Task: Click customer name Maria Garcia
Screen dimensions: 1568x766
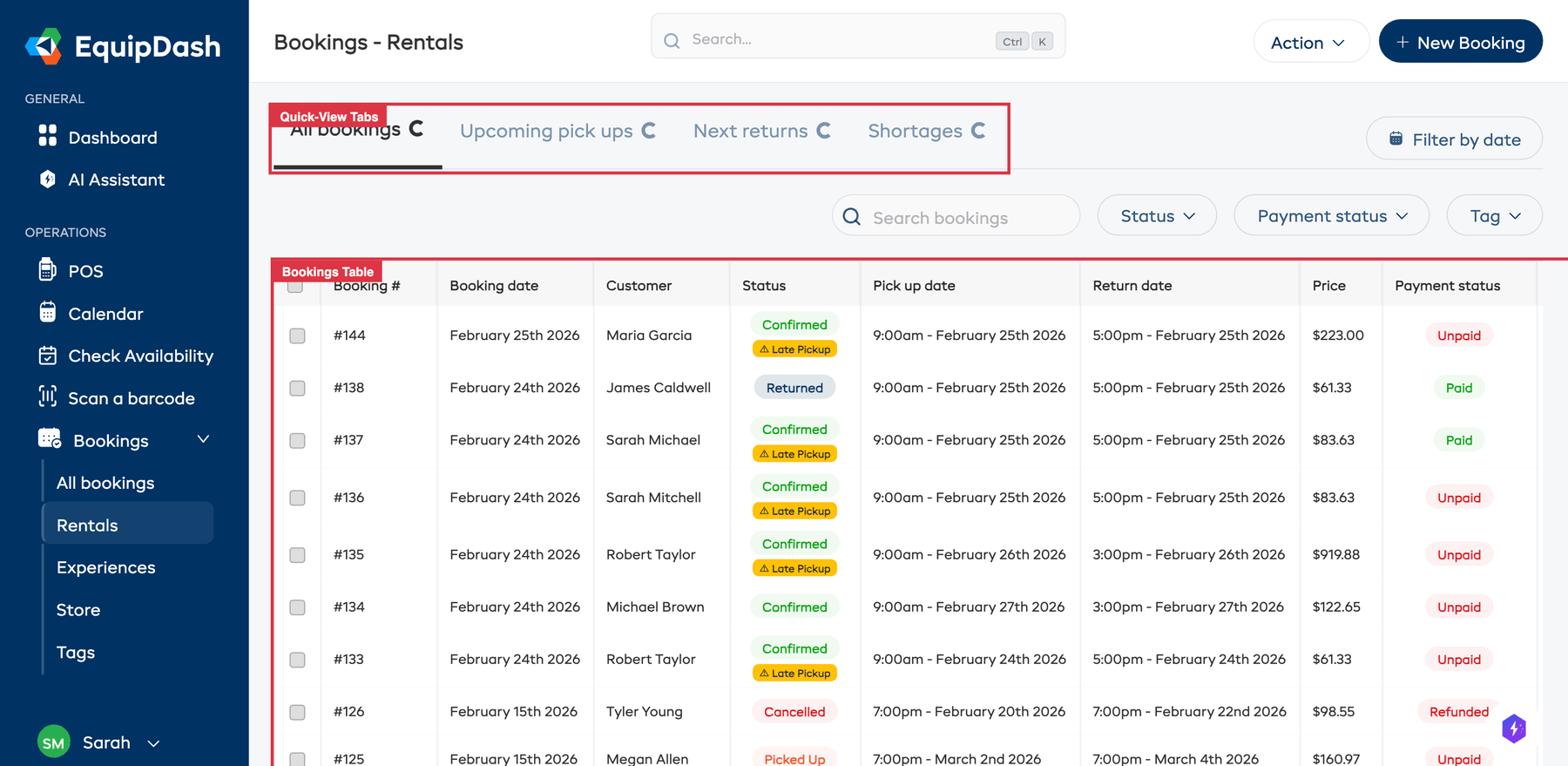Action: [649, 336]
